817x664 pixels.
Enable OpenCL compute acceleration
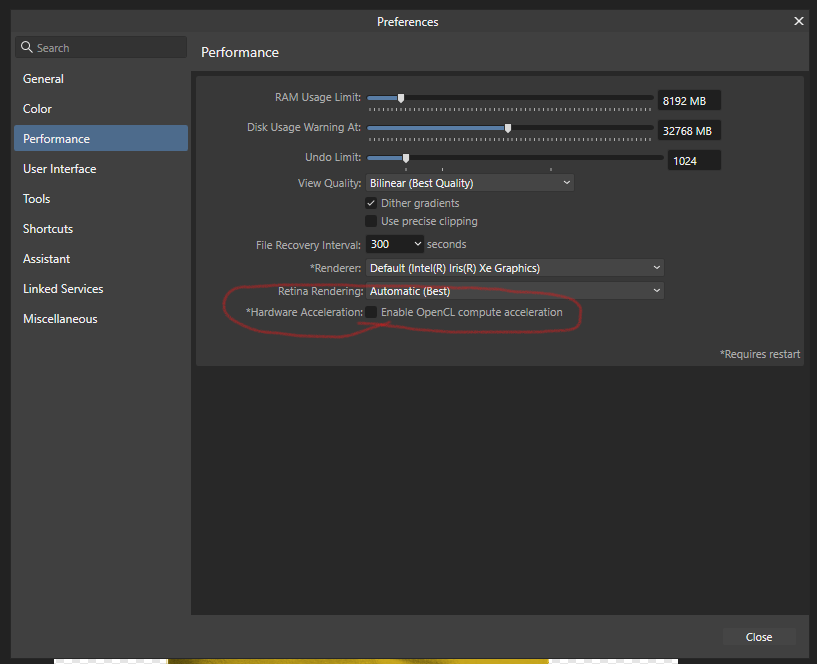pyautogui.click(x=370, y=312)
